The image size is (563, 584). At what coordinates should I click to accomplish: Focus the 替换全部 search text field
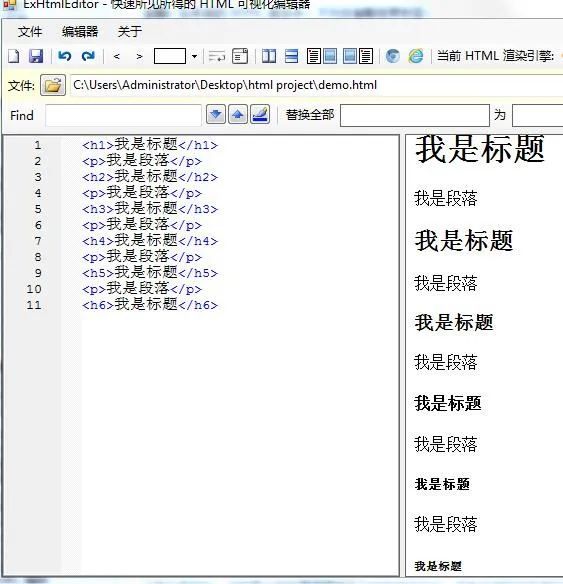(415, 115)
